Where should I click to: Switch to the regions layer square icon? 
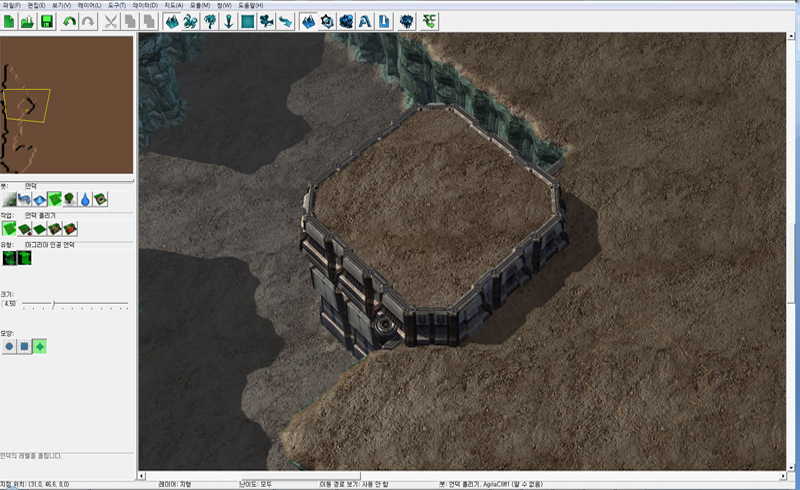pyautogui.click(x=247, y=21)
